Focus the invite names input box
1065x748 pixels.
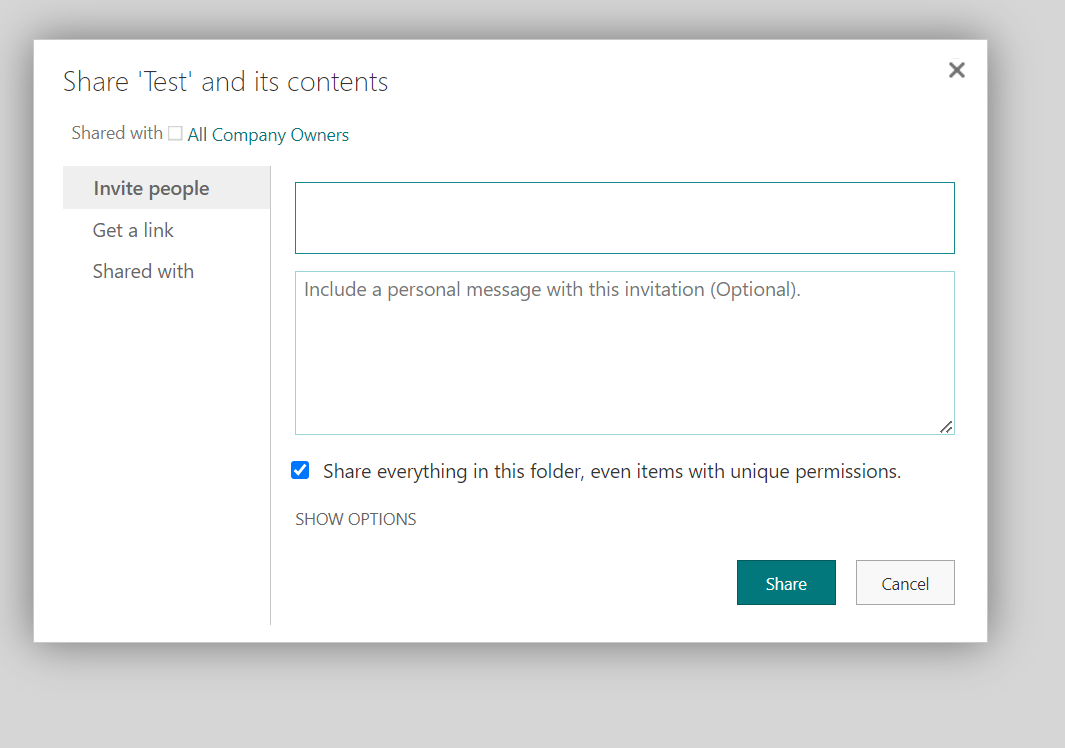624,218
